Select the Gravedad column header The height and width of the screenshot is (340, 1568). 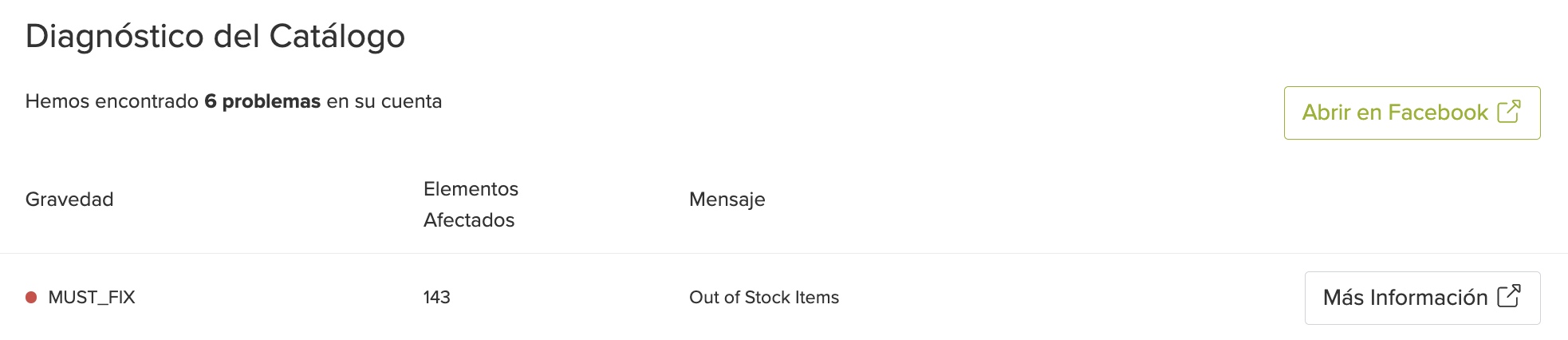[69, 200]
